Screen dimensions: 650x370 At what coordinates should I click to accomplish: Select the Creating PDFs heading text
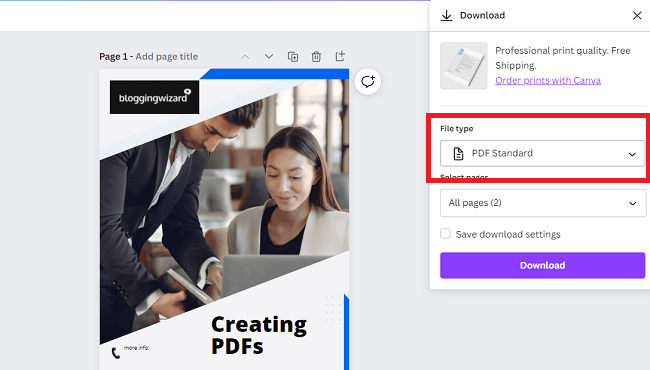click(x=259, y=335)
